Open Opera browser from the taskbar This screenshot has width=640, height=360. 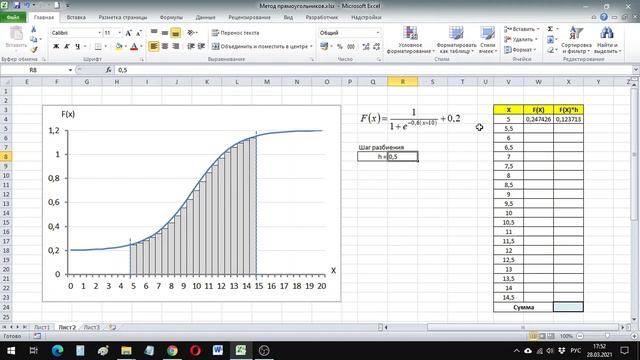[x=195, y=350]
